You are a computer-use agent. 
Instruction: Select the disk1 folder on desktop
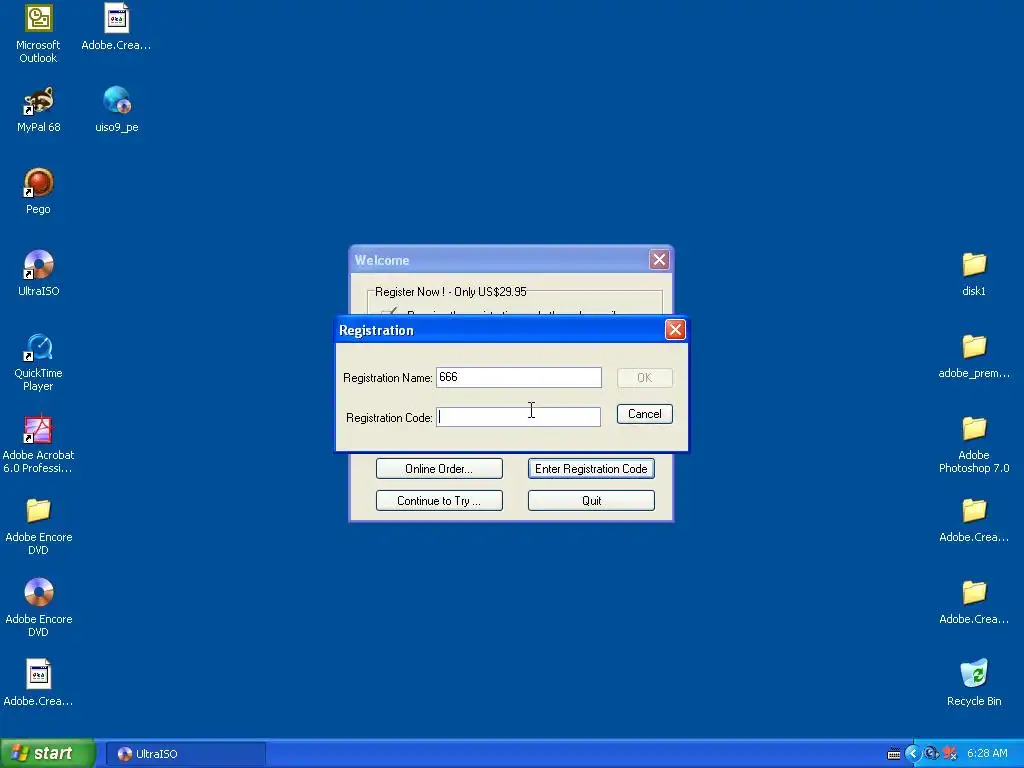974,273
